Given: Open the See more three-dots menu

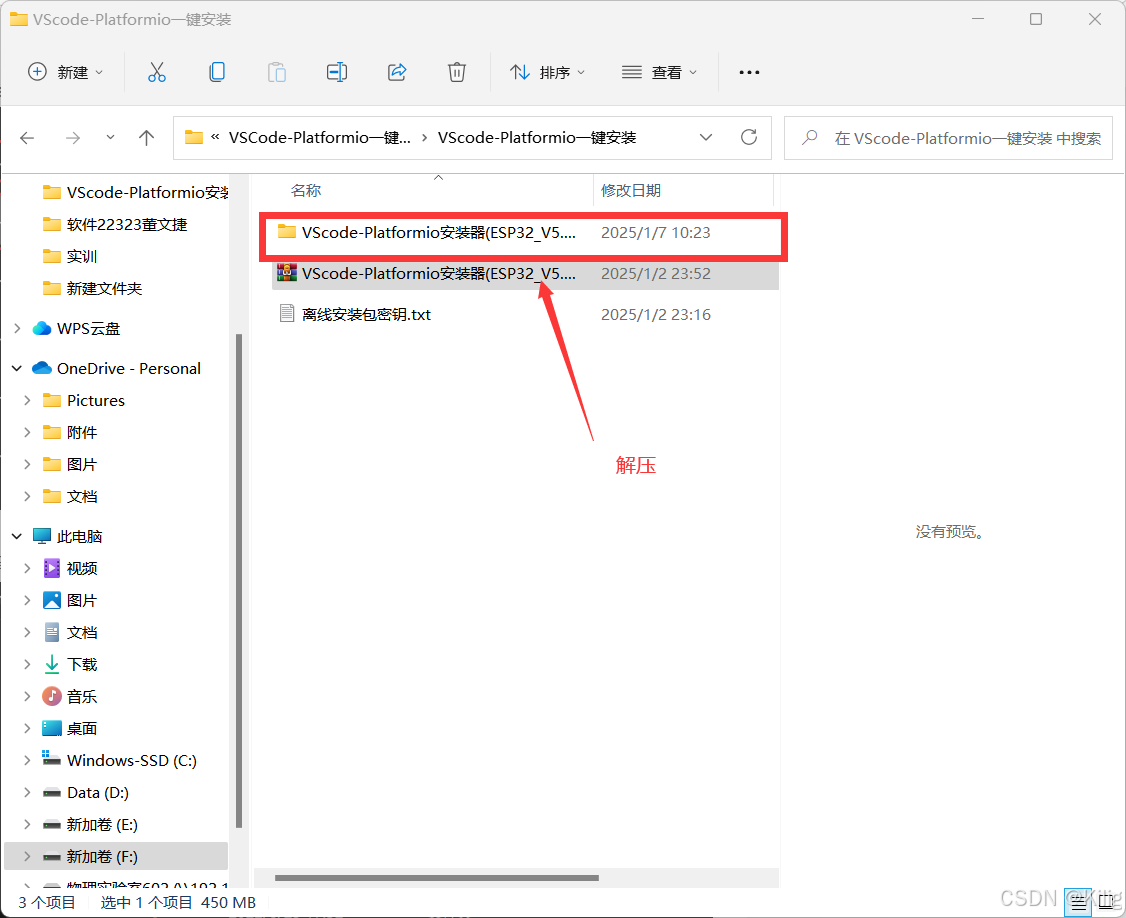Looking at the screenshot, I should tap(749, 73).
